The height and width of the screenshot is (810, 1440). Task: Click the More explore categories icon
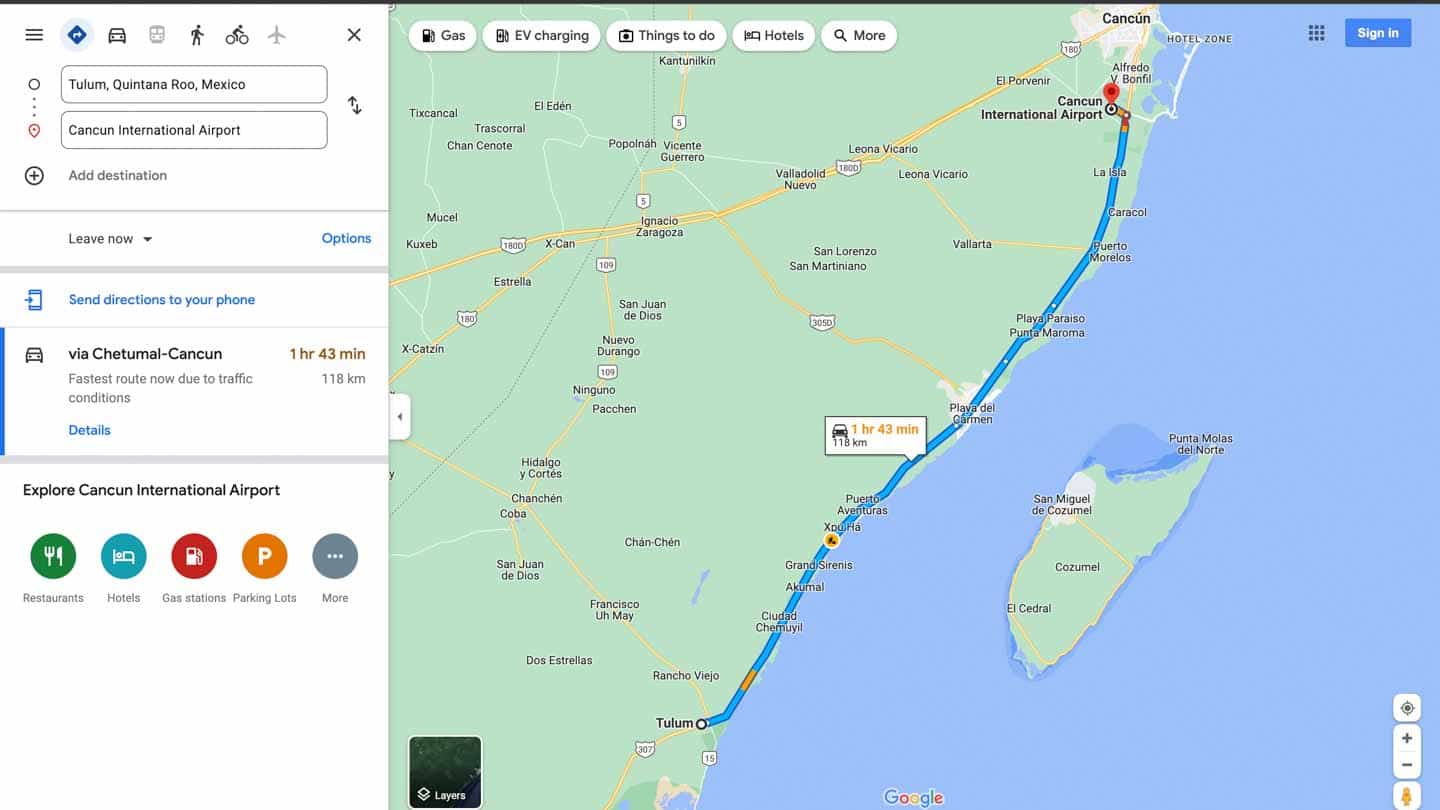(x=335, y=556)
